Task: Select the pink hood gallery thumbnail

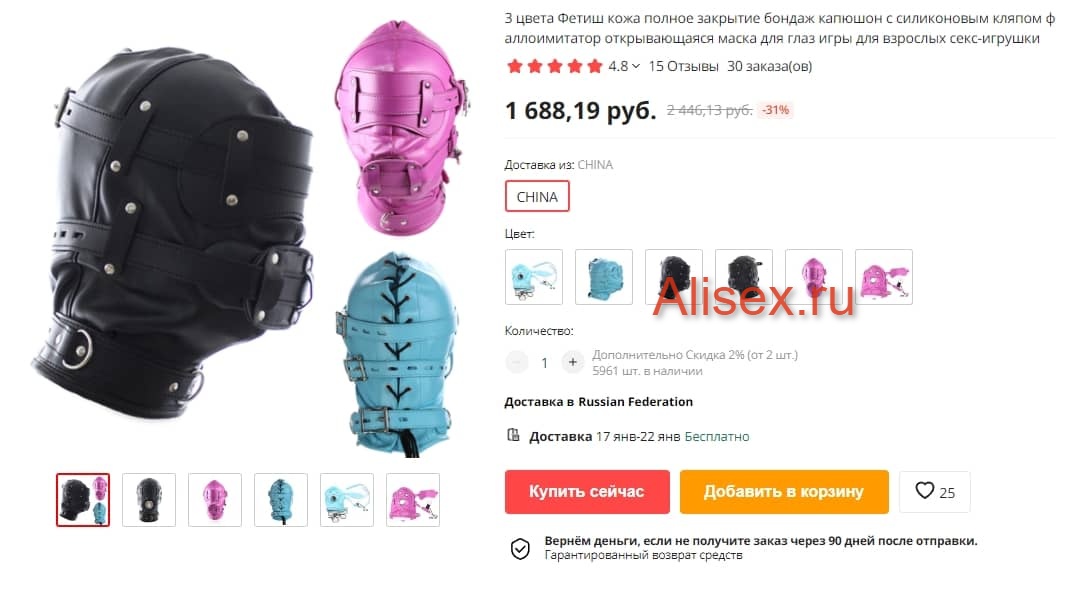Action: [x=215, y=500]
